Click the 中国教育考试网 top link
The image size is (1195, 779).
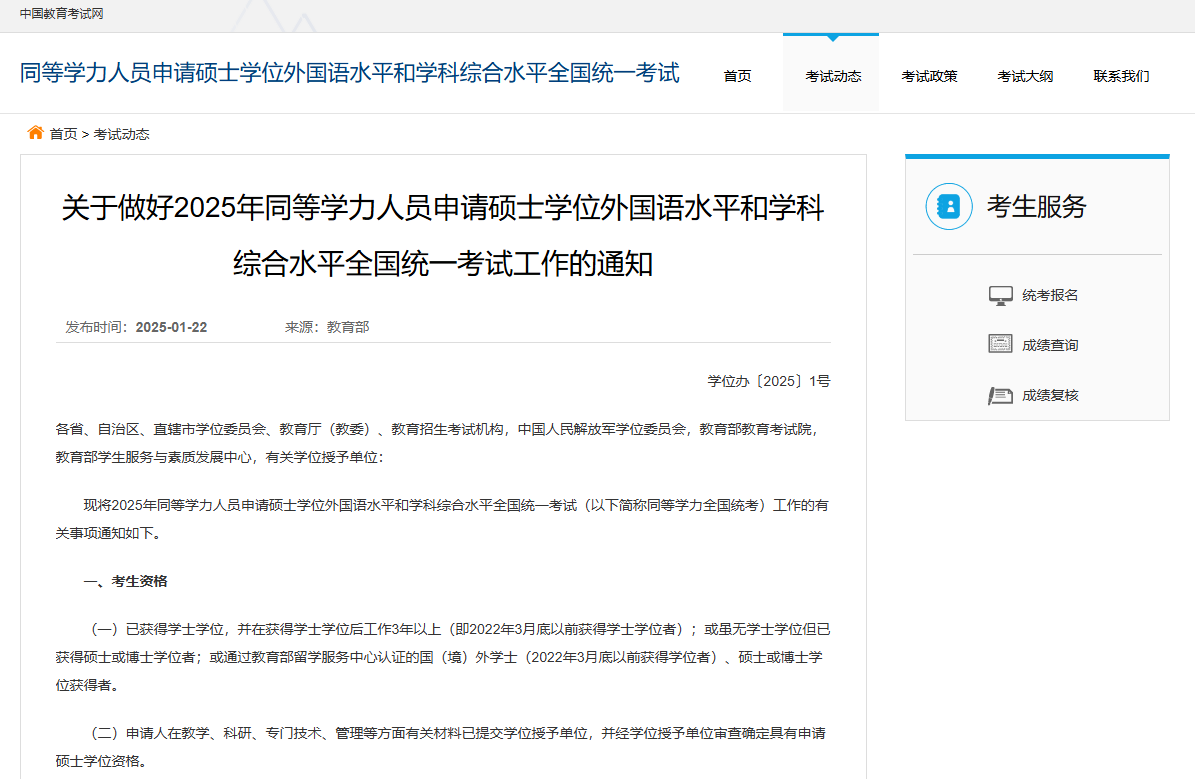coord(62,14)
